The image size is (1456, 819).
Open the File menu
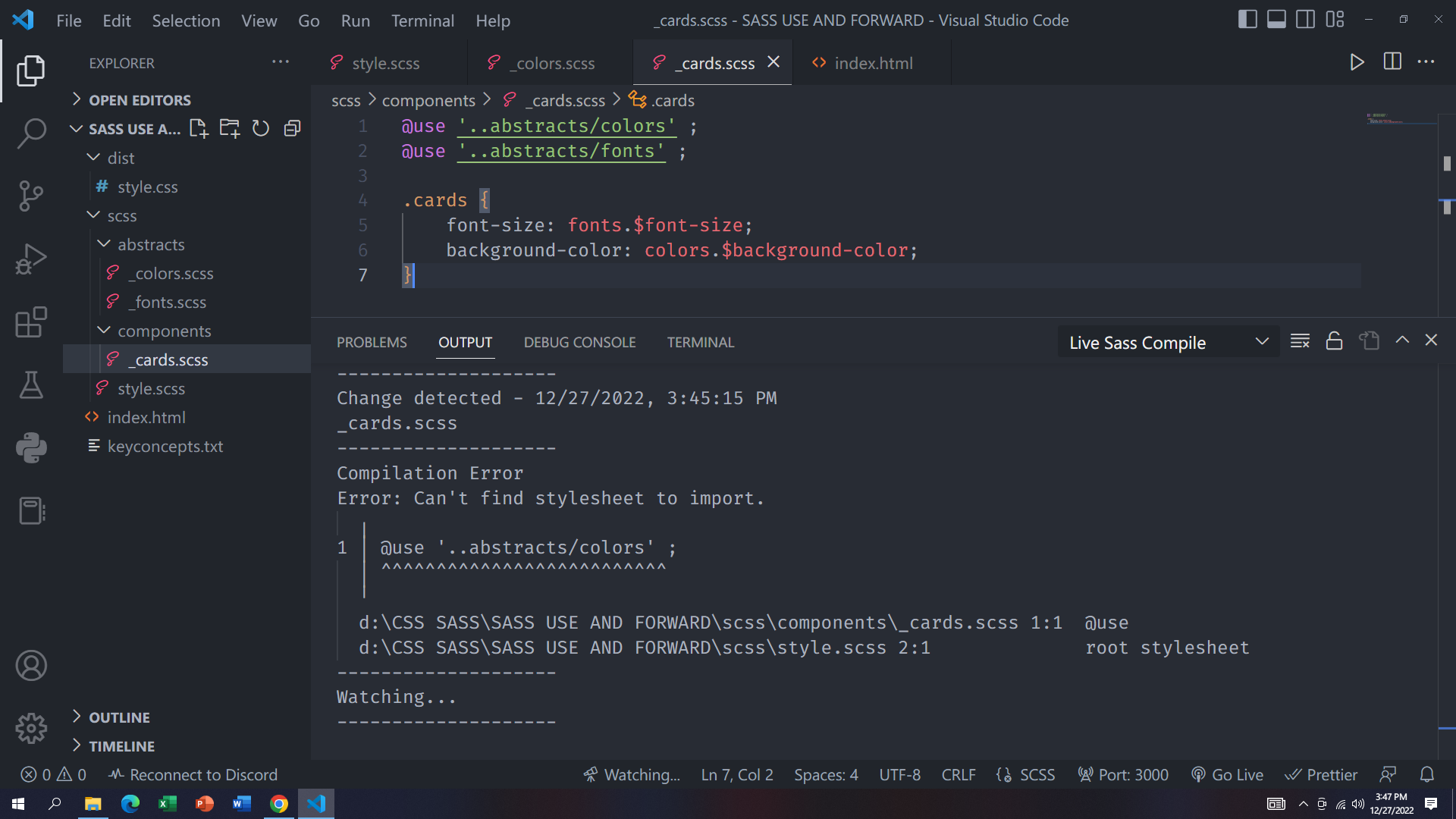(x=69, y=20)
